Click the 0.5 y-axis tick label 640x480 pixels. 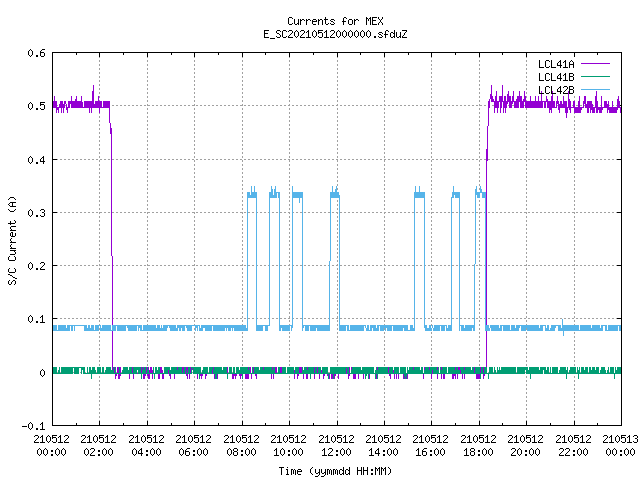click(x=37, y=106)
